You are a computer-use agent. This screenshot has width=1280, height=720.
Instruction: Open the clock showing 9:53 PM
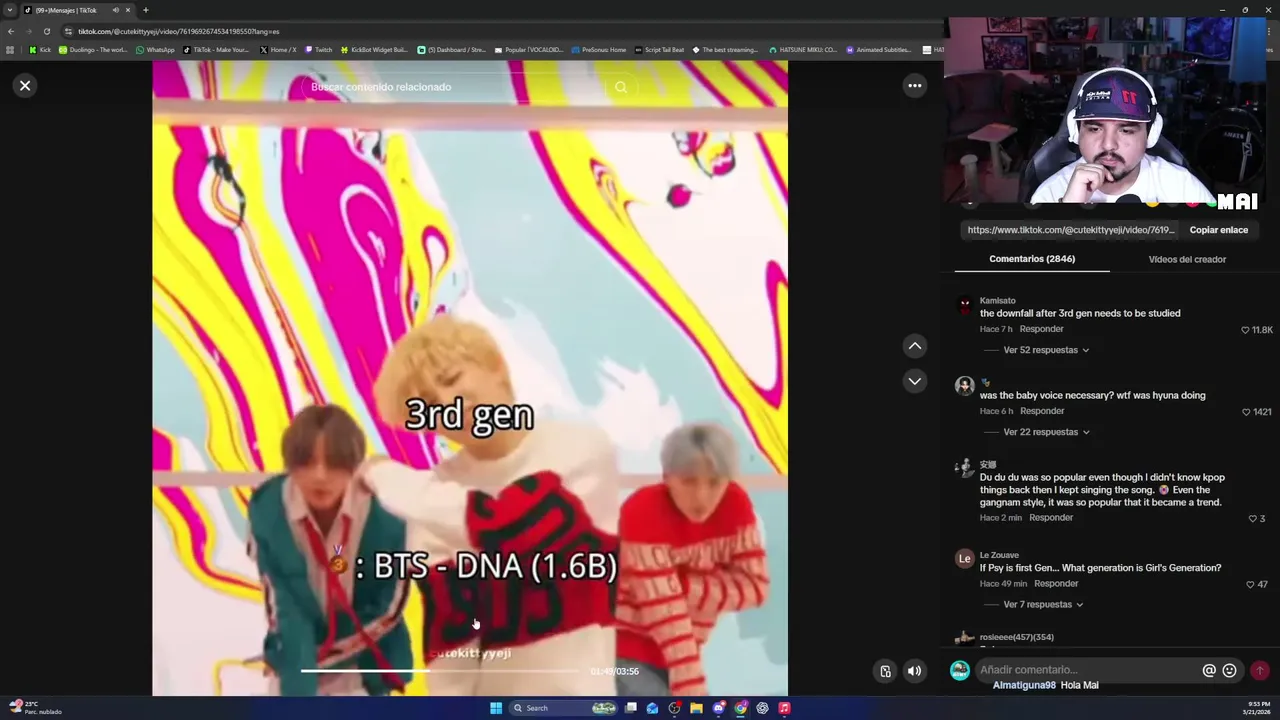pos(1258,707)
